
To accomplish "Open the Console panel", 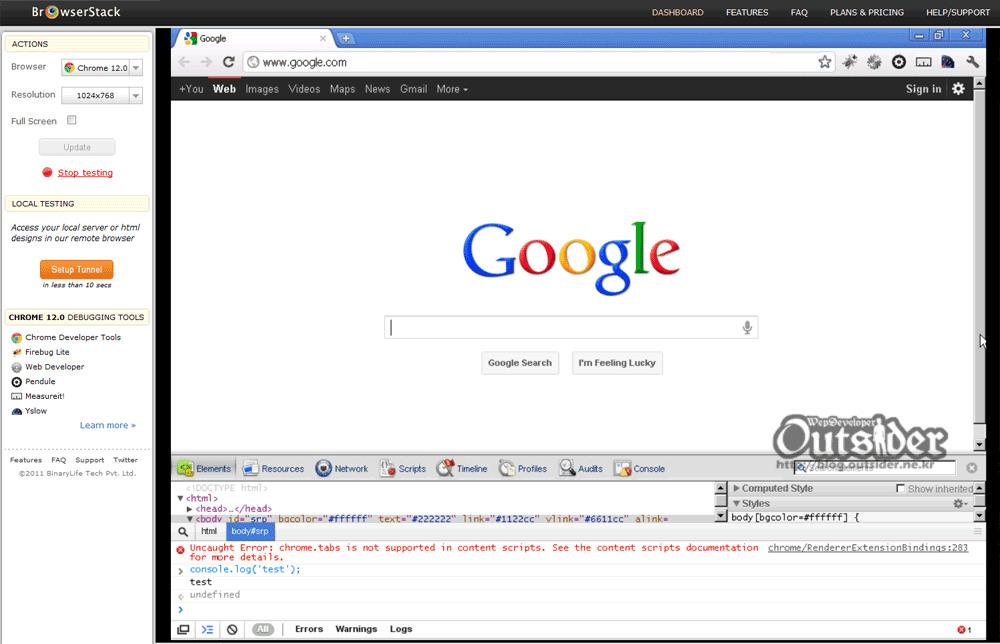I will coord(640,469).
